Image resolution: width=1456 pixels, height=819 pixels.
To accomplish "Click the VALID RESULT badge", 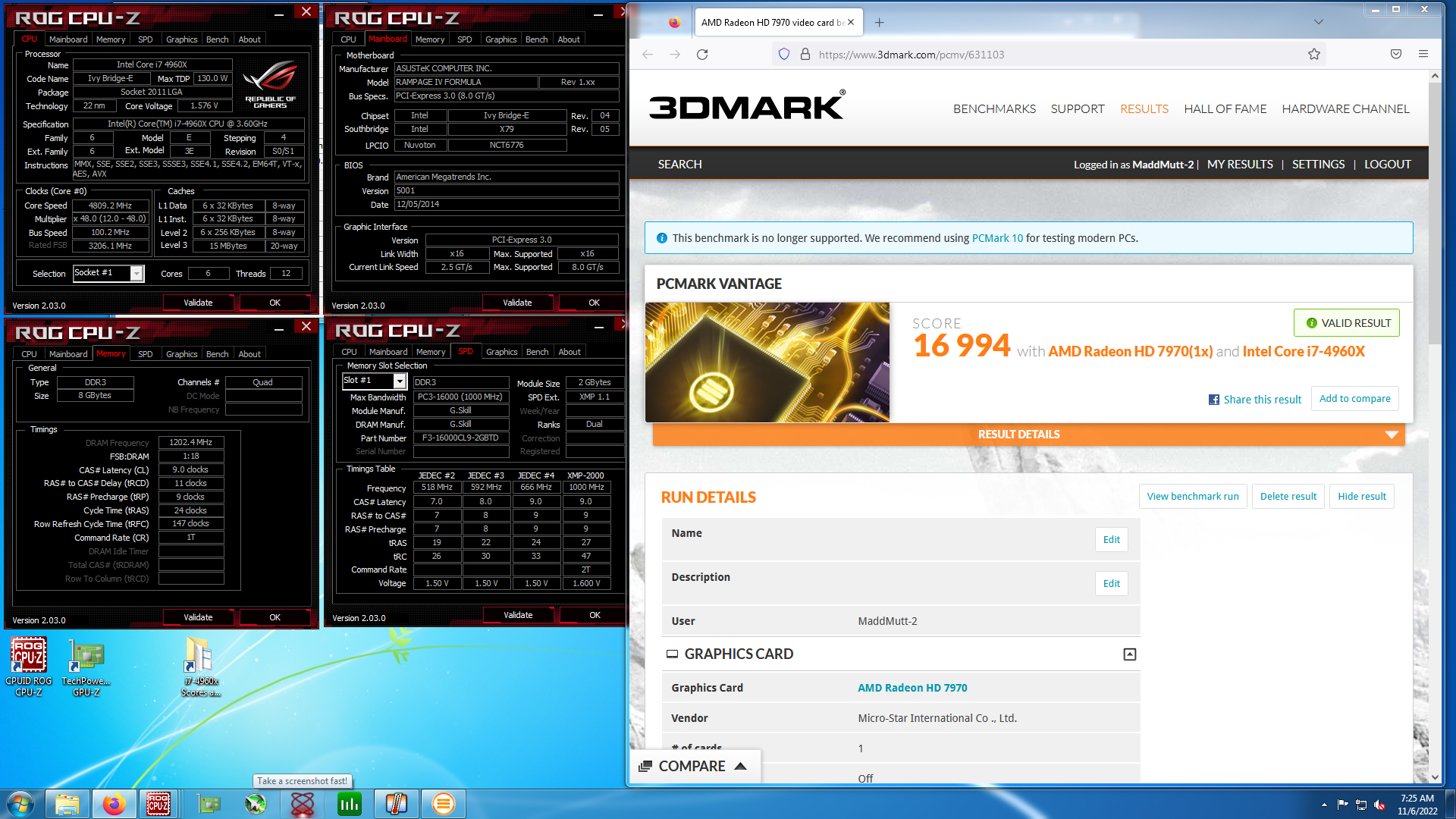I will click(x=1347, y=323).
